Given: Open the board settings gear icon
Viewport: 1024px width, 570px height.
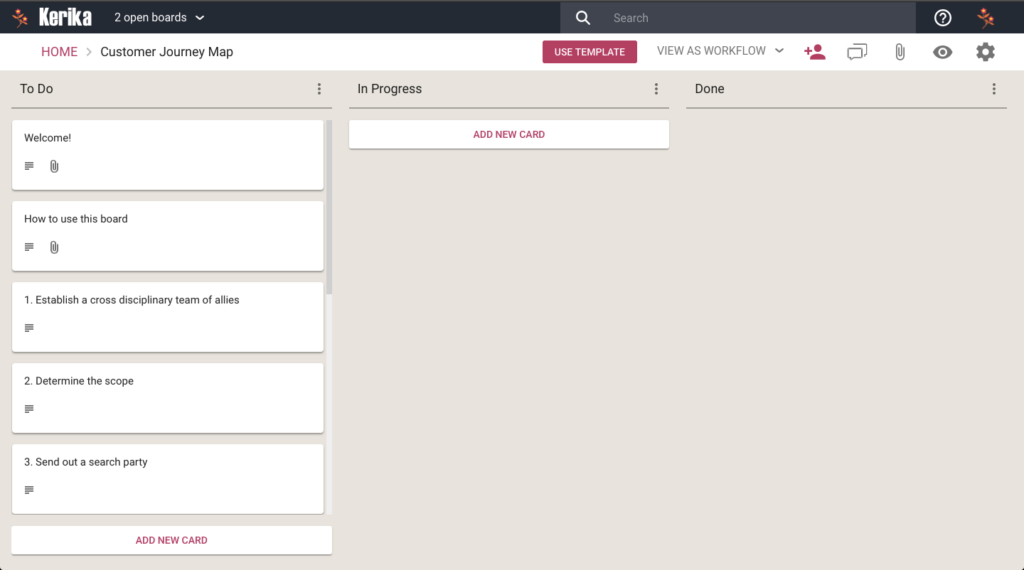Looking at the screenshot, I should tap(985, 52).
